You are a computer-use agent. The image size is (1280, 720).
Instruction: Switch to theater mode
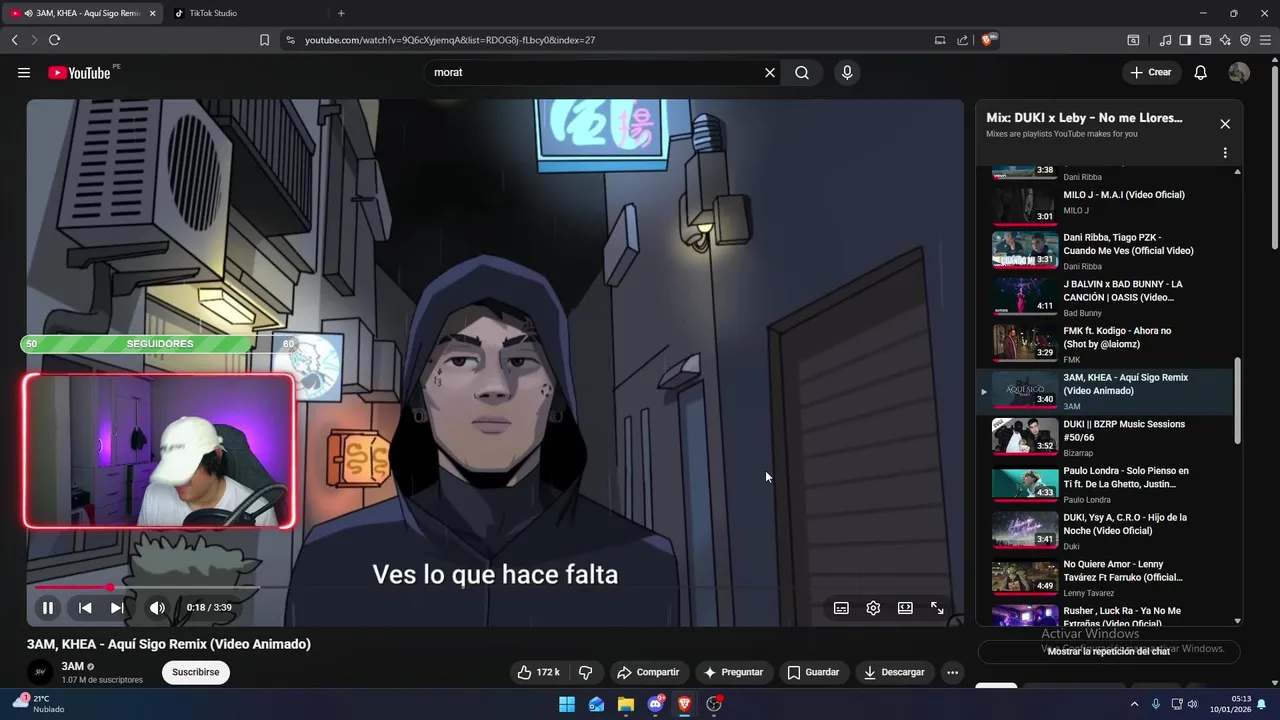pyautogui.click(x=905, y=608)
